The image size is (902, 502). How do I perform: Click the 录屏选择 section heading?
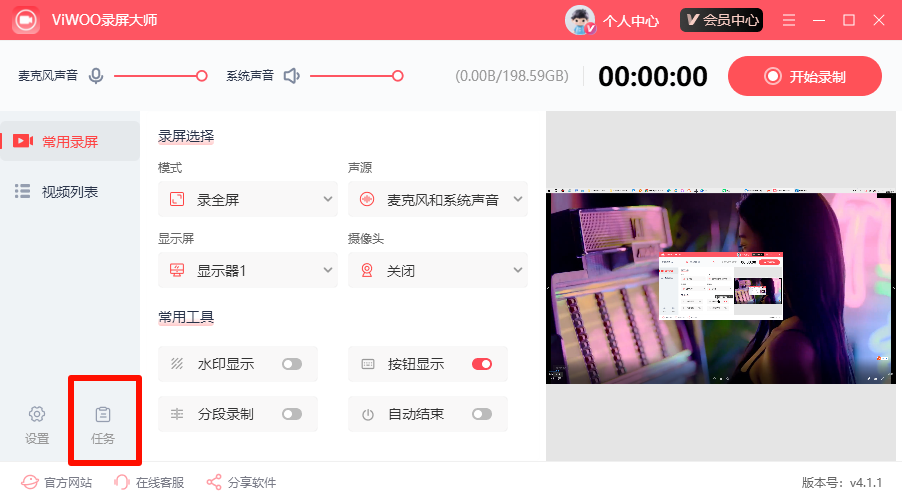186,136
